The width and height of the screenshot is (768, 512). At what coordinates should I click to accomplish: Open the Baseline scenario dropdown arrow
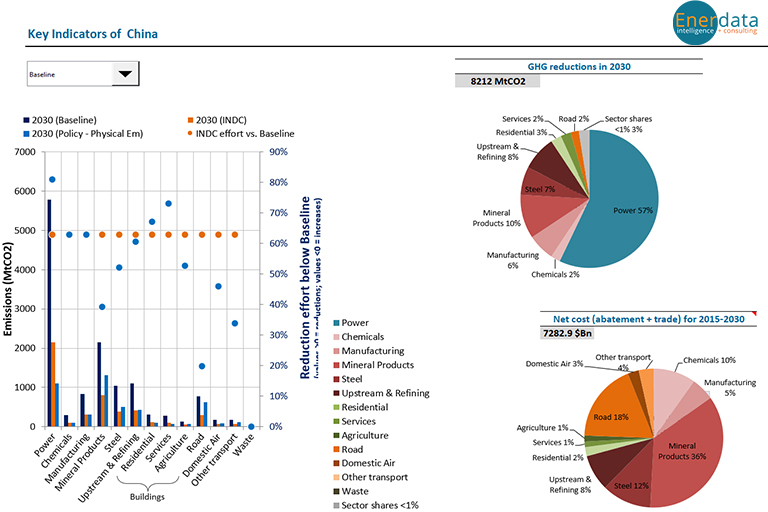(x=125, y=74)
